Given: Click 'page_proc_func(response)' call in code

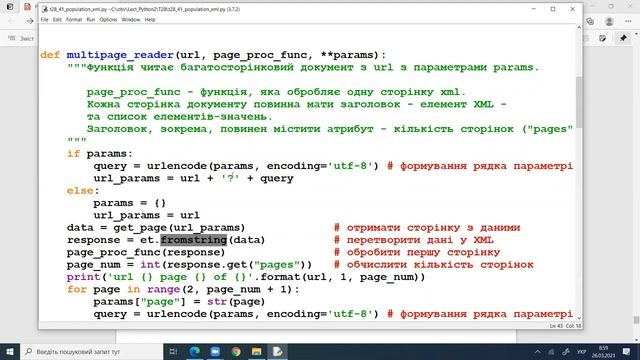Looking at the screenshot, I should point(146,252).
